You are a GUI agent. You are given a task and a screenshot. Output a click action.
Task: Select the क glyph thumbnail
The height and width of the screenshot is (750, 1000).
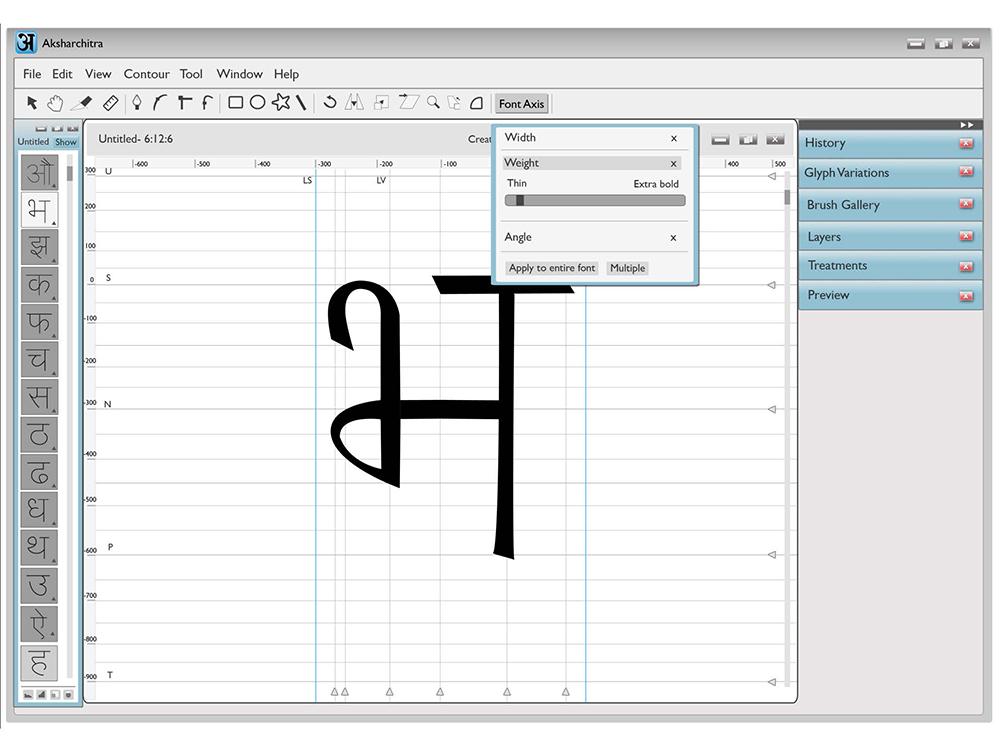point(39,284)
